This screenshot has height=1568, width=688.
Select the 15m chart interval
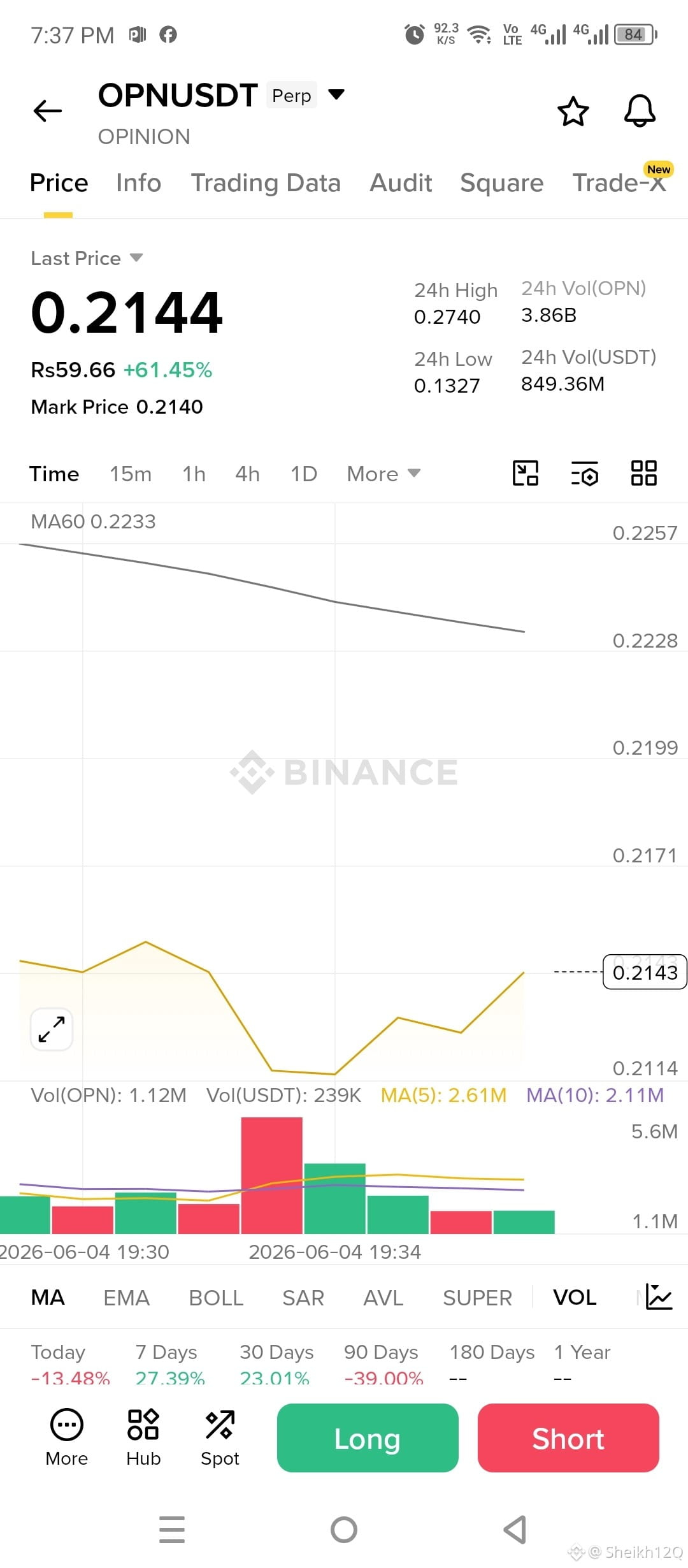coord(131,474)
